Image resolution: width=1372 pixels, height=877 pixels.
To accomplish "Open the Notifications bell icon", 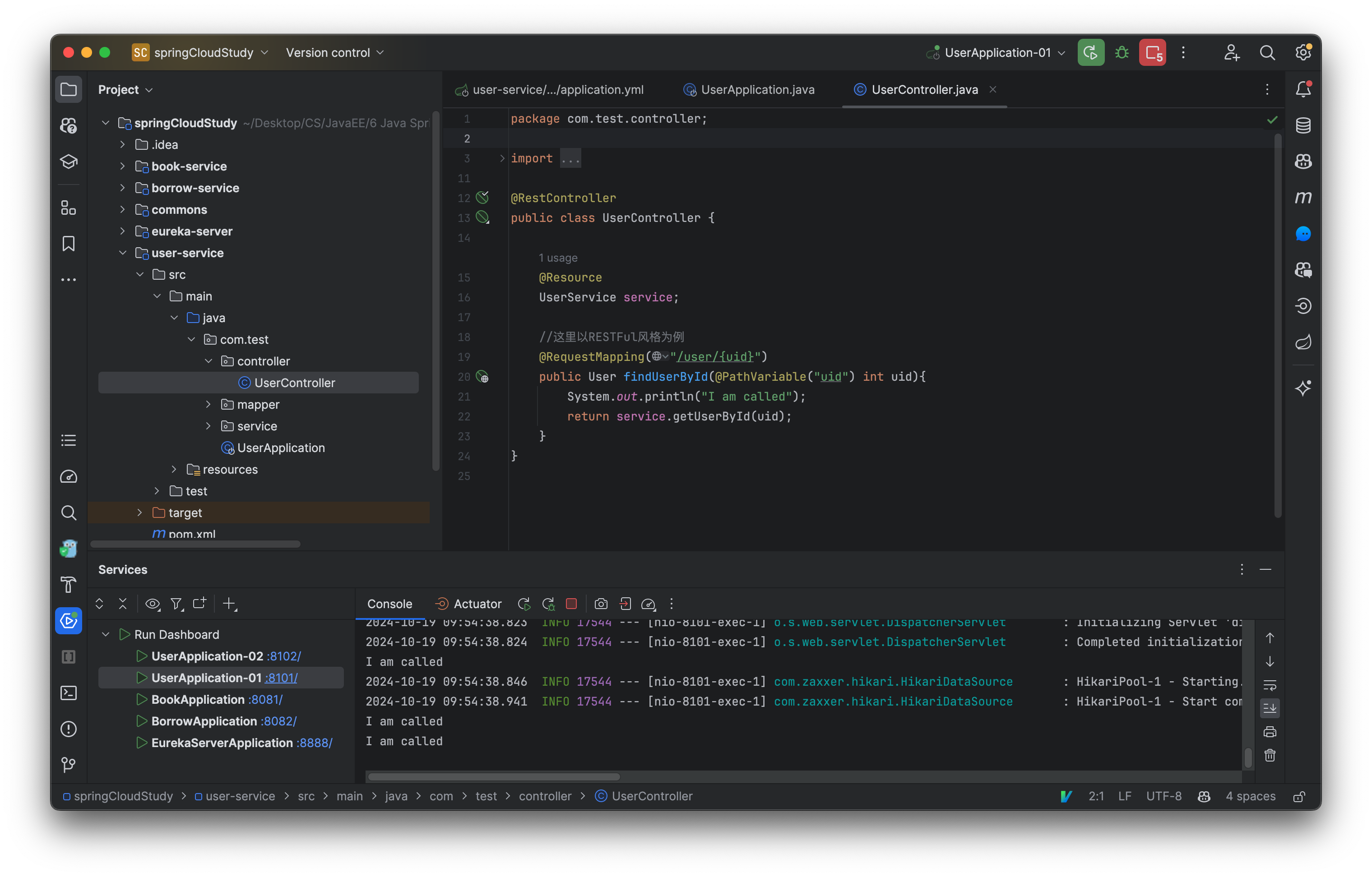I will point(1302,89).
